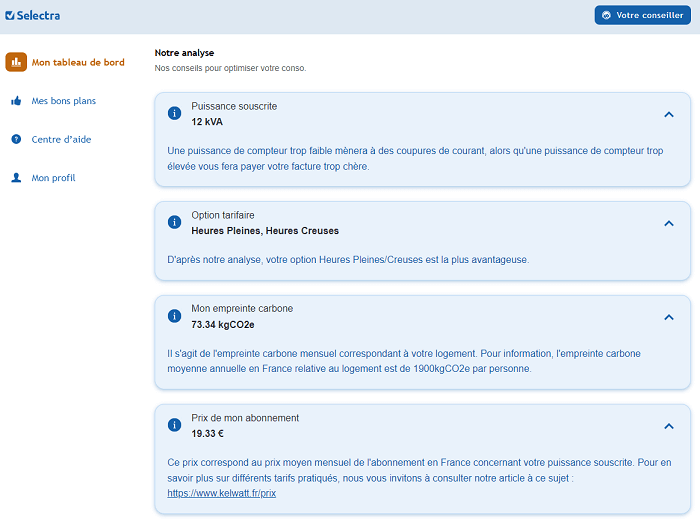This screenshot has height=520, width=700.
Task: Click the '12 kVA' value
Action: [207, 122]
